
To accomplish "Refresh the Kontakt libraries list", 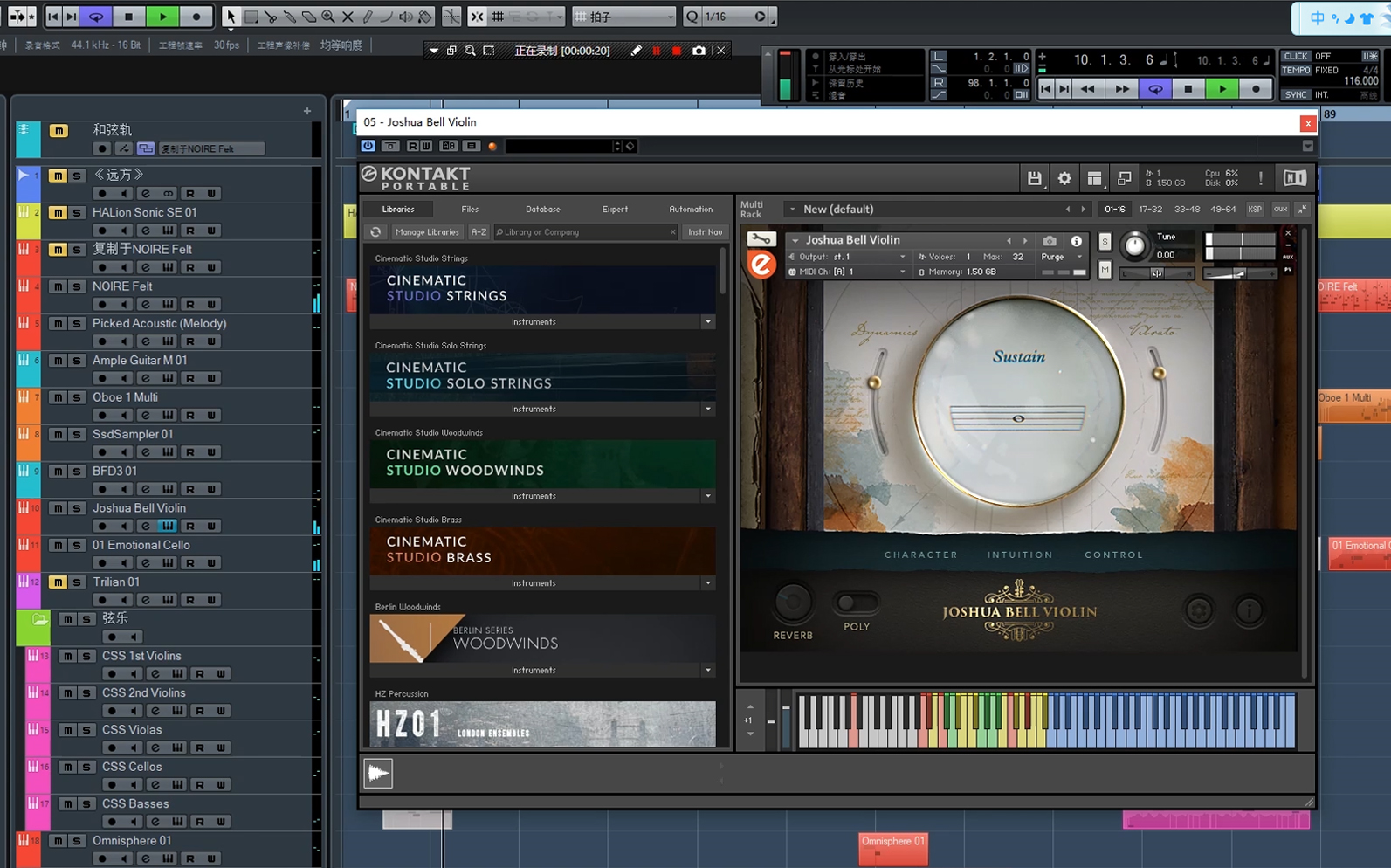I will 375,232.
